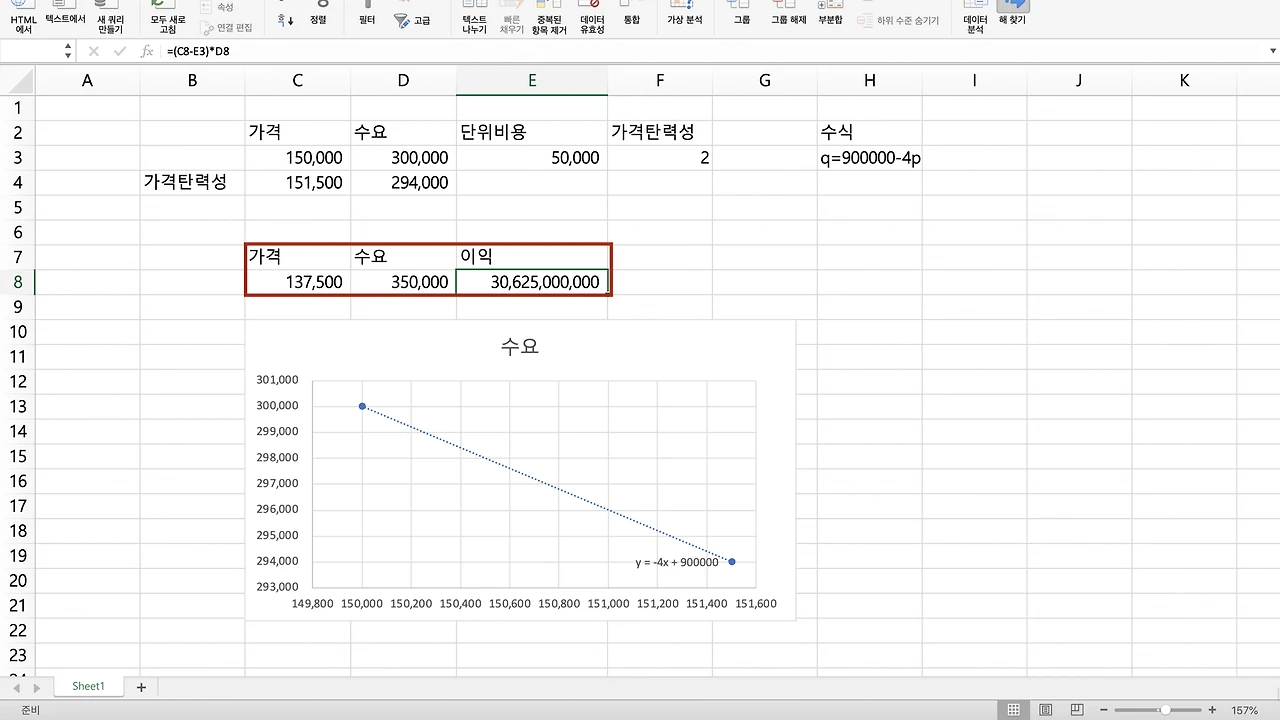Image resolution: width=1280 pixels, height=720 pixels.
Task: Click the 그룹 해제 ungroup button
Action: (789, 14)
